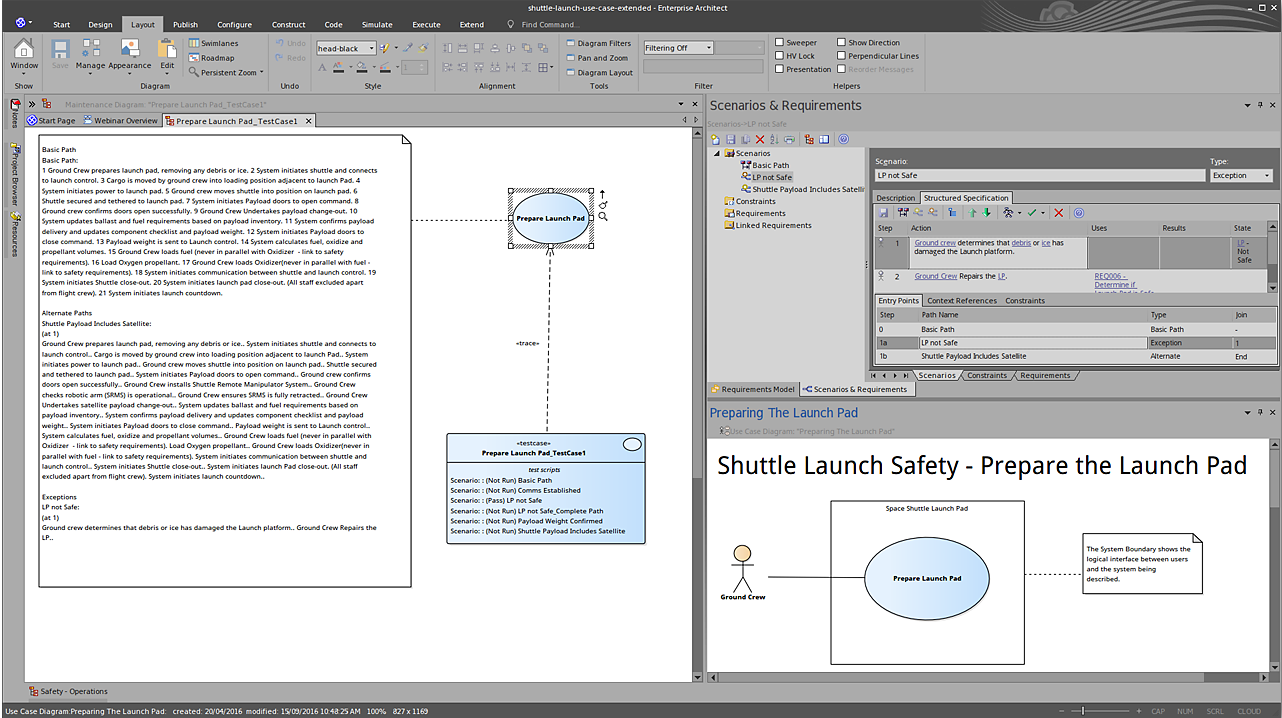Click the search magnifier beside Prepare Launch Pad
Viewport: 1282px width, 718px height.
pyautogui.click(x=603, y=217)
